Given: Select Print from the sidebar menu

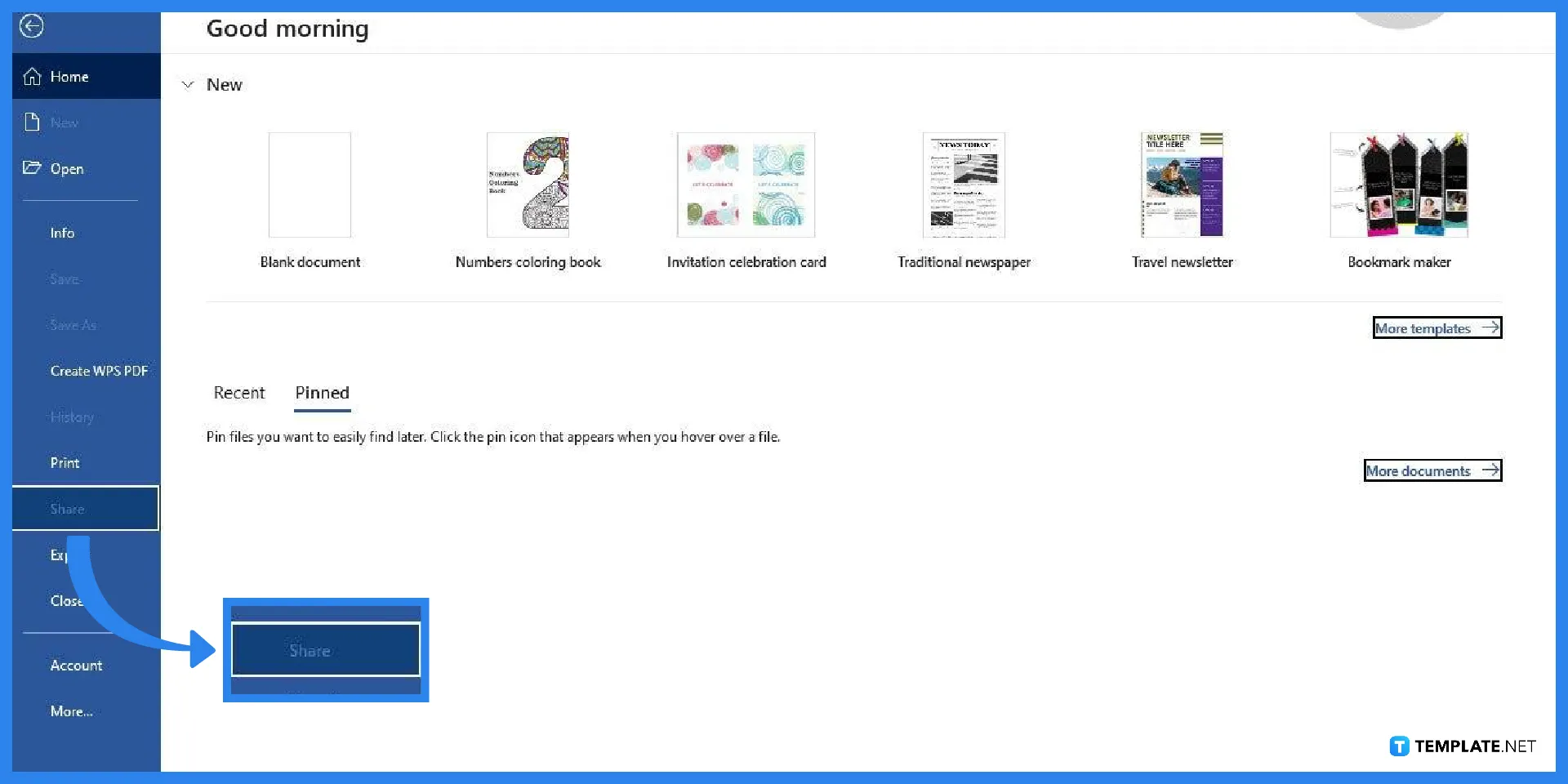Looking at the screenshot, I should (65, 462).
